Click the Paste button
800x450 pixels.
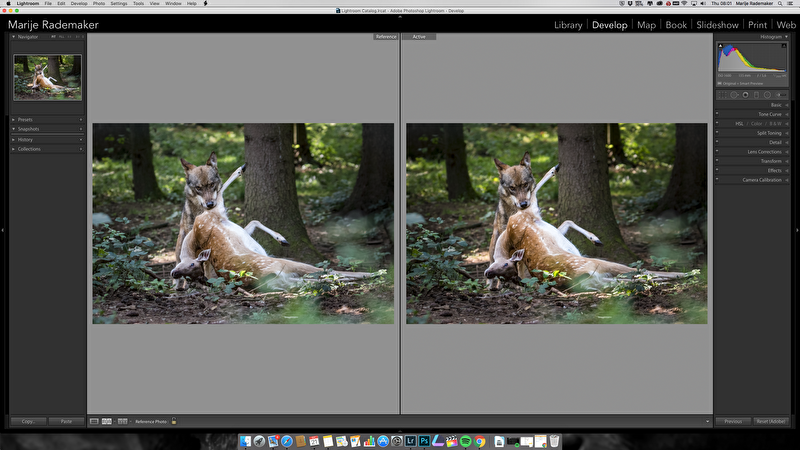[66, 421]
